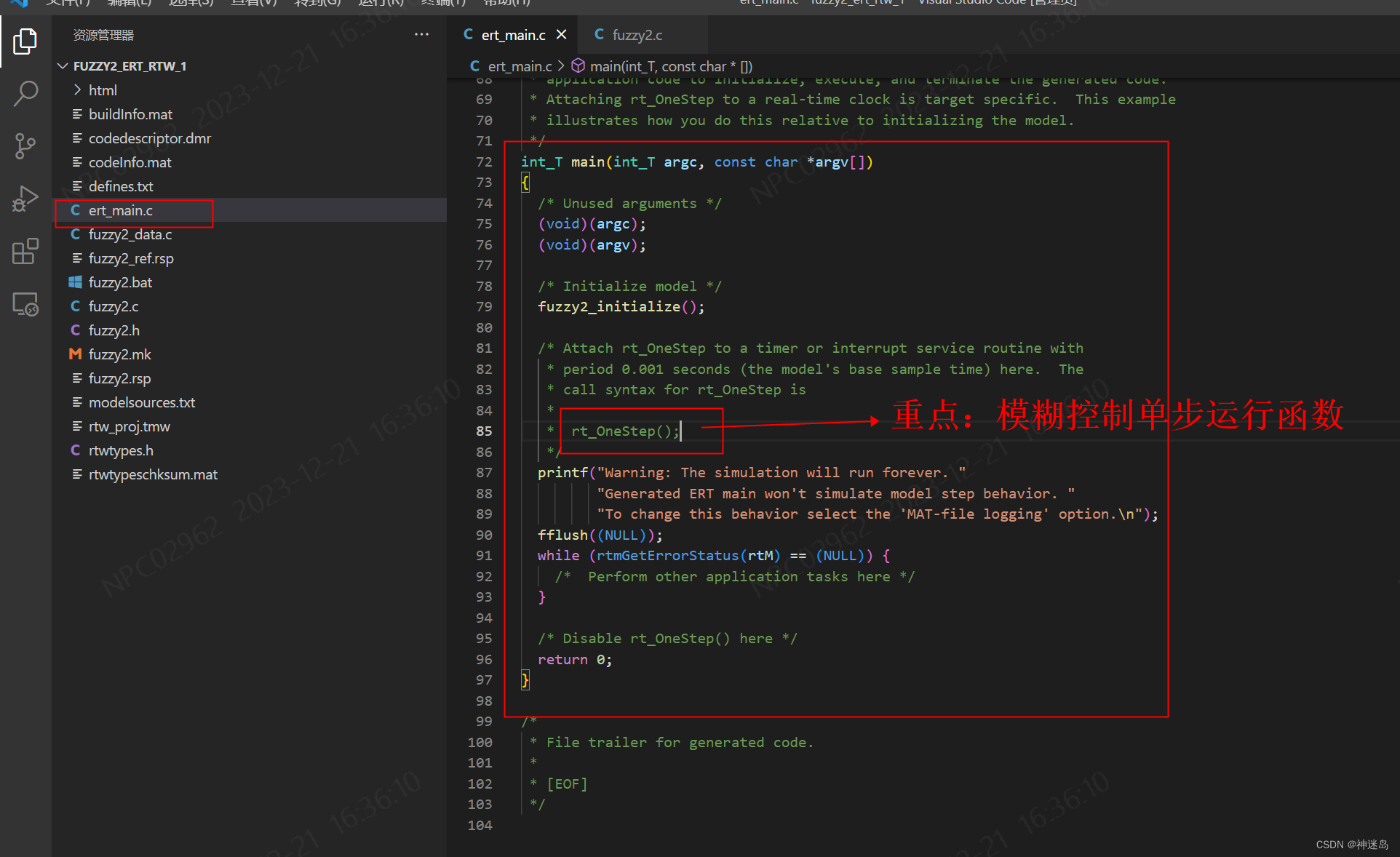Viewport: 1400px width, 857px height.
Task: Click the int_T main declaration line
Action: (697, 162)
